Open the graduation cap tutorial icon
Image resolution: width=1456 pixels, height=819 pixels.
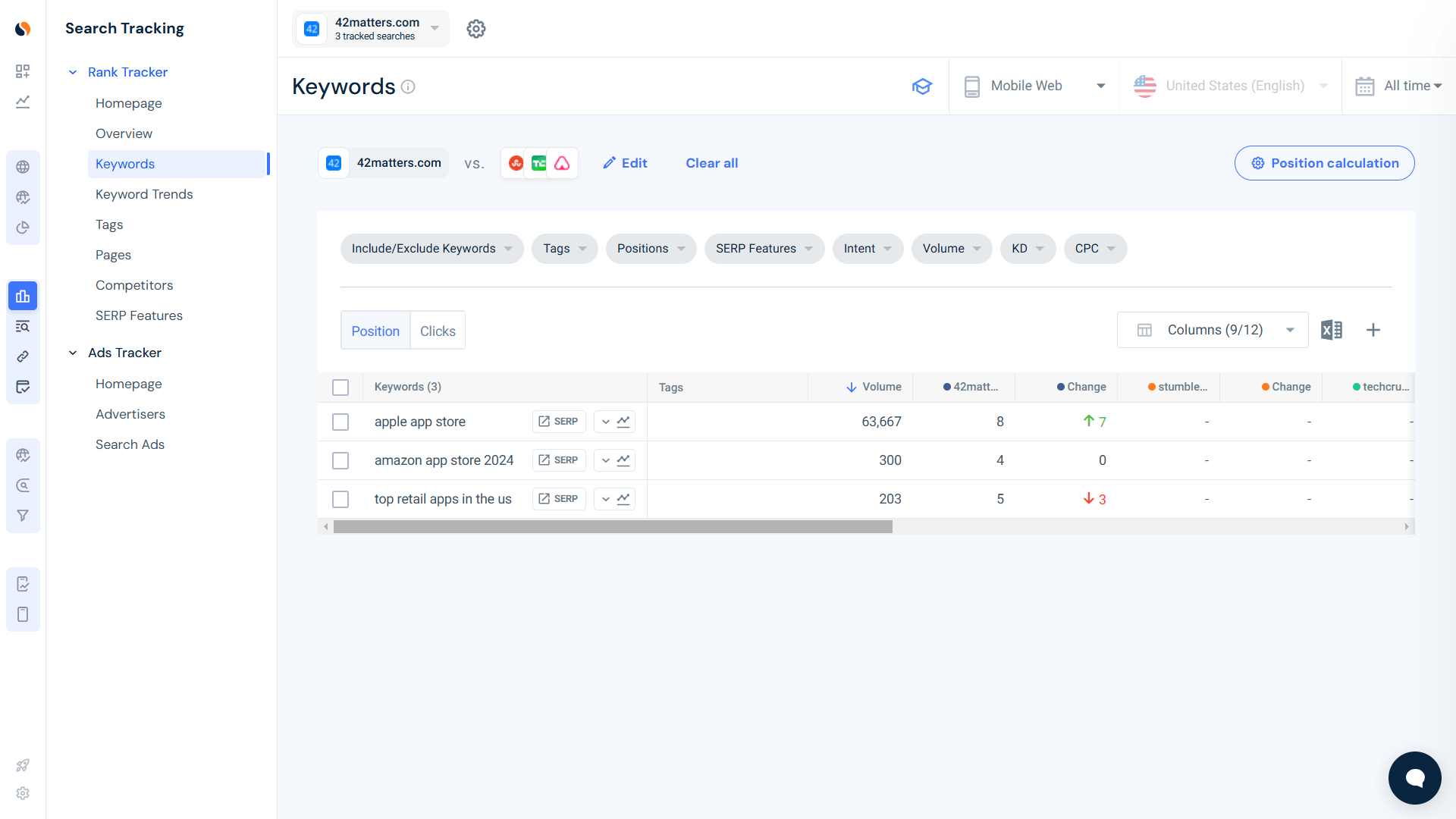tap(922, 86)
